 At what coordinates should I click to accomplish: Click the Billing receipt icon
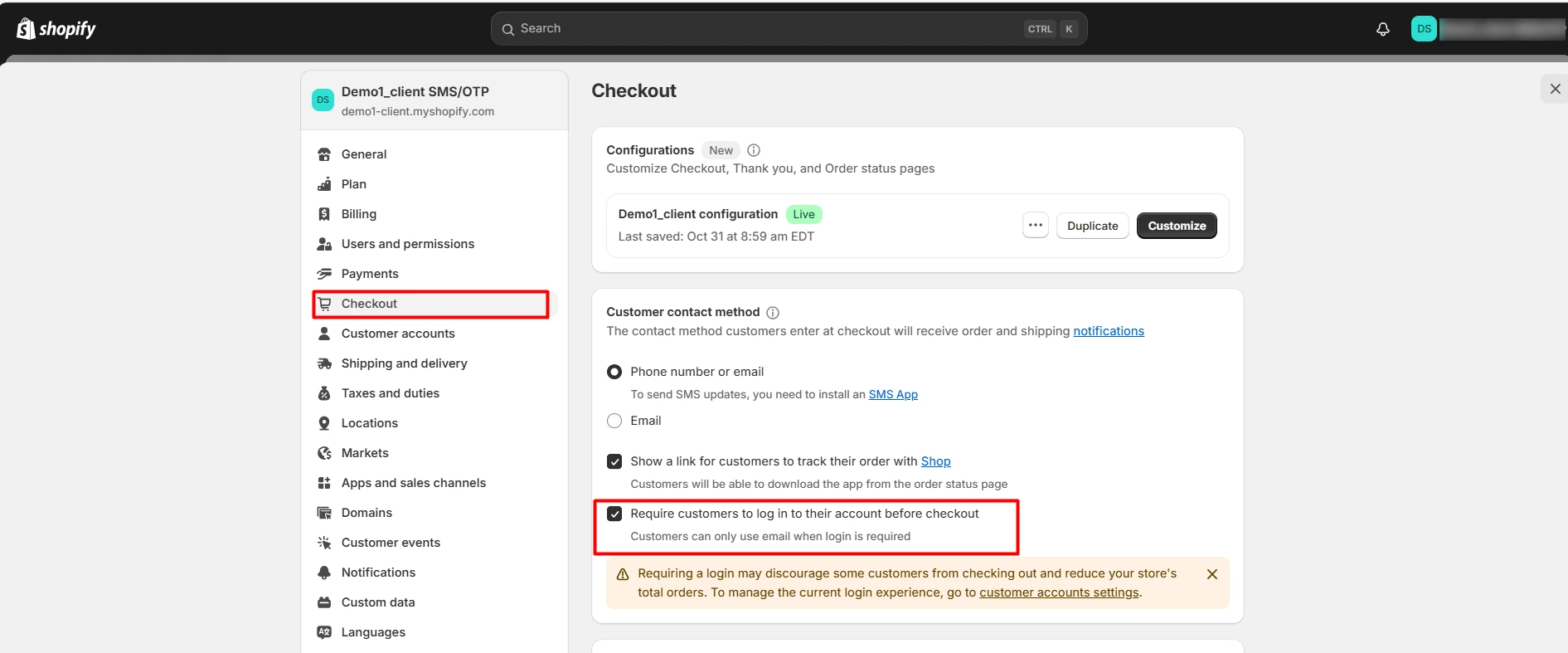pos(324,214)
